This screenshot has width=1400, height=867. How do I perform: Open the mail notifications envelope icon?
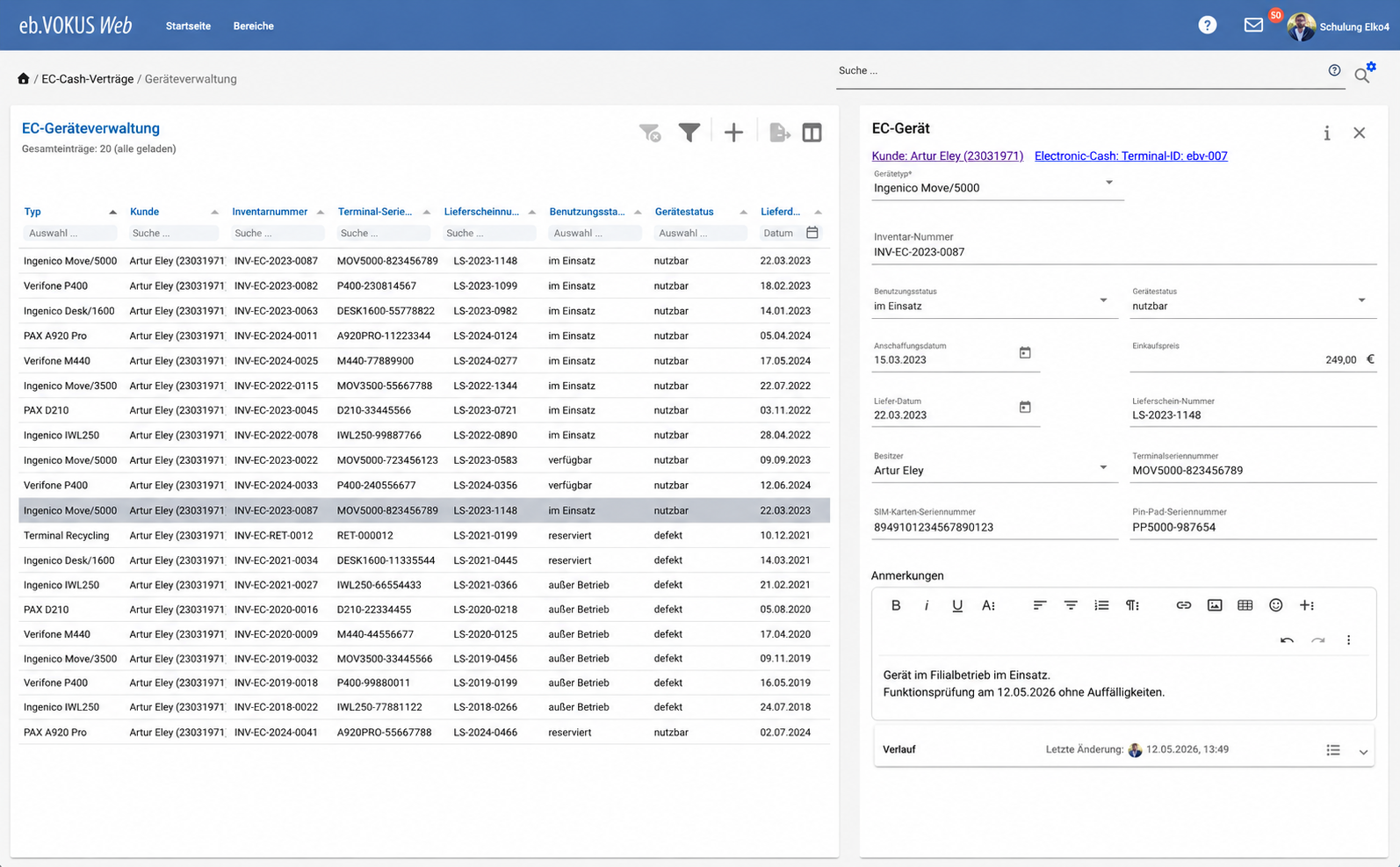[1253, 25]
